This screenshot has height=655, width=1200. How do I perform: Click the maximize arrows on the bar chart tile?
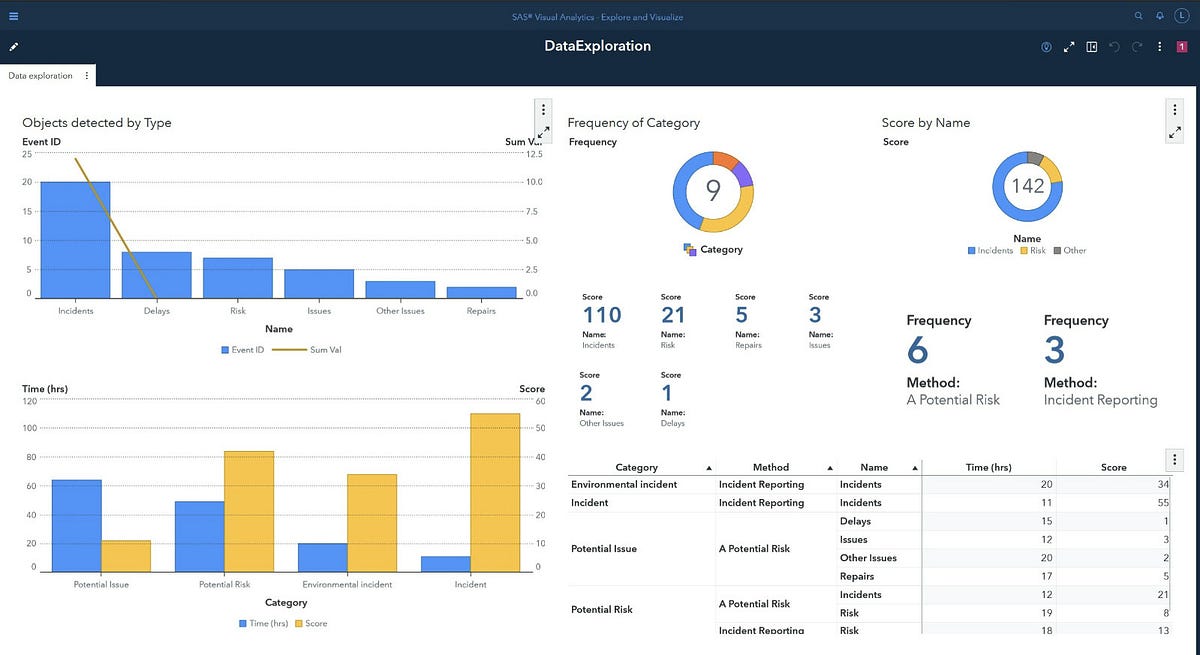click(544, 131)
